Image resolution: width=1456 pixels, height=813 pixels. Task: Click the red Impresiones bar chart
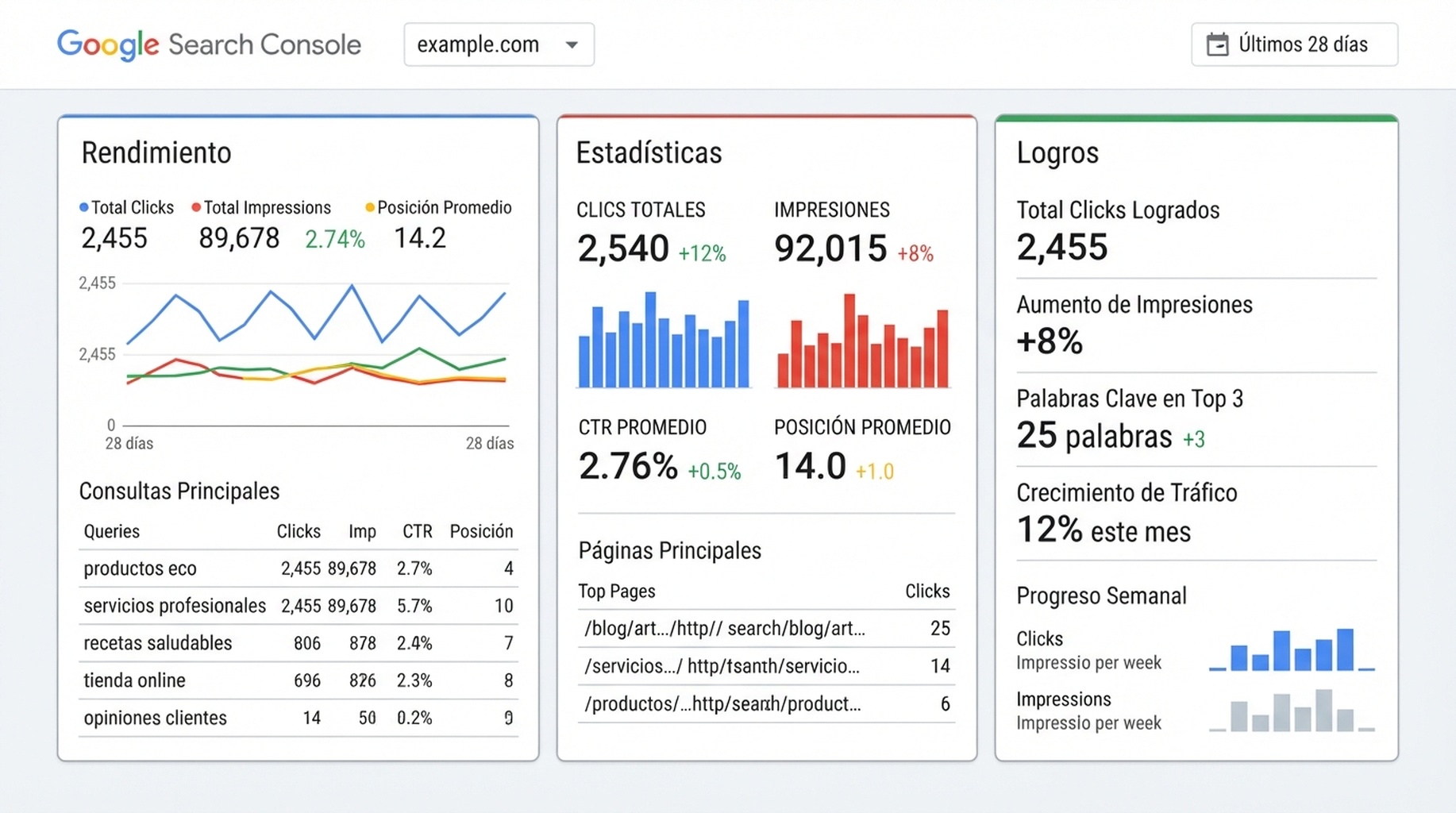tap(863, 341)
